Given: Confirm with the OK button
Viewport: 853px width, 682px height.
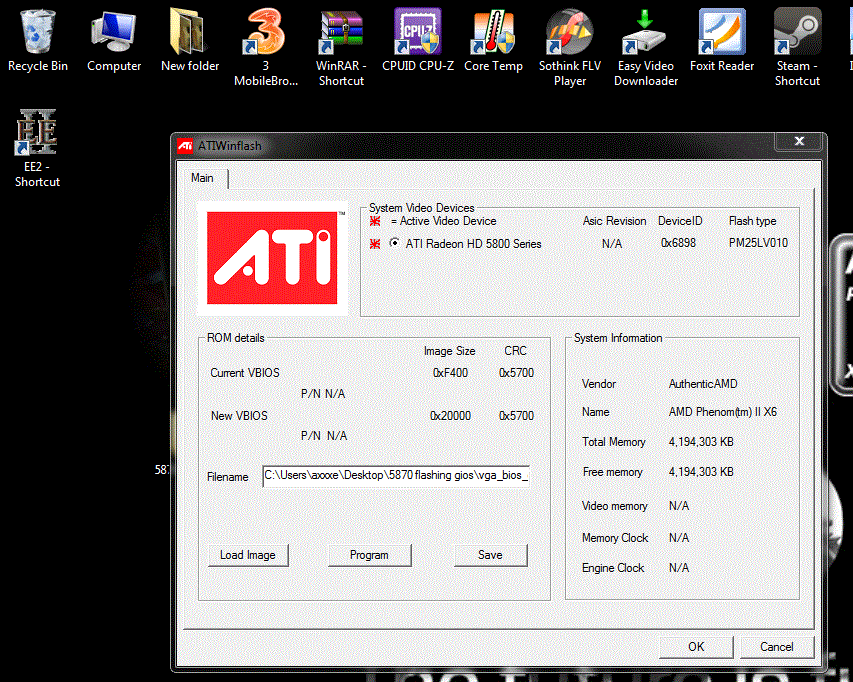Looking at the screenshot, I should pos(696,647).
